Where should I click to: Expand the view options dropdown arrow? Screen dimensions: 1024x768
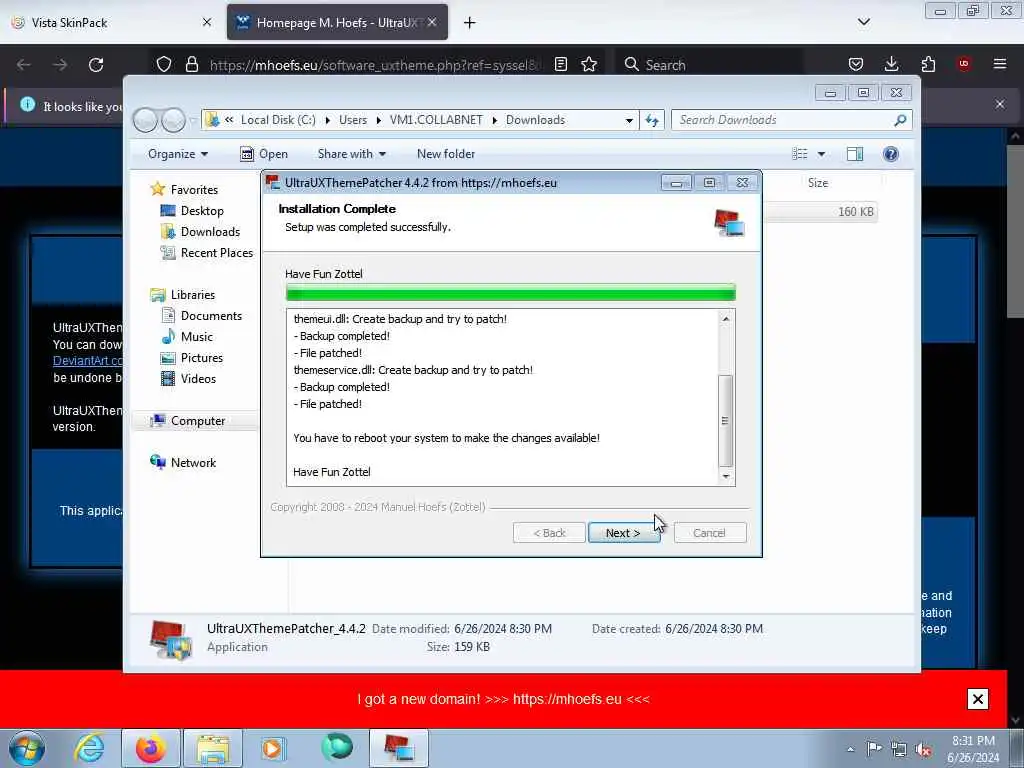(x=822, y=154)
